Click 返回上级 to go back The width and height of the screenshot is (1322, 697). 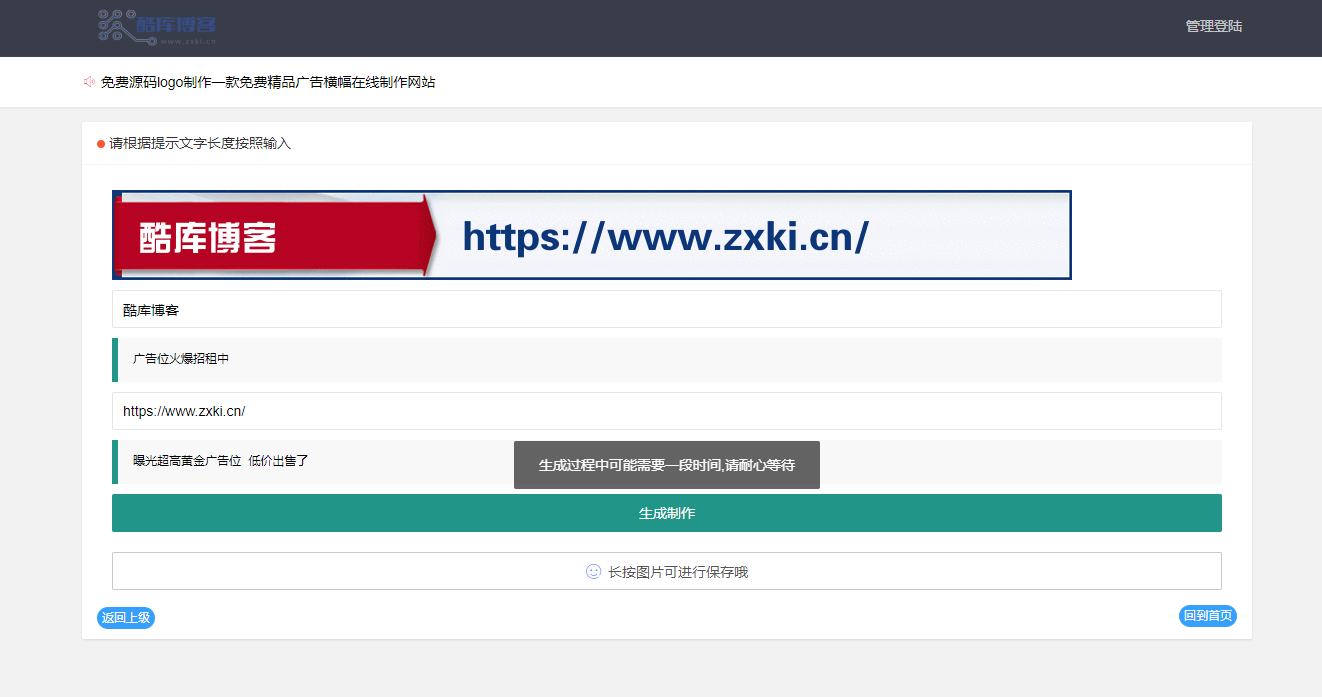point(126,617)
